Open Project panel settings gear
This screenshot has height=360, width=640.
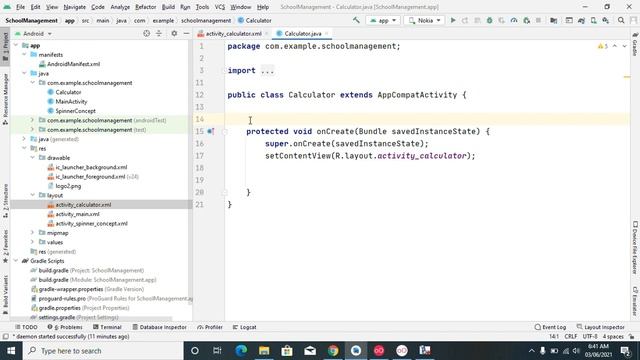pyautogui.click(x=174, y=33)
